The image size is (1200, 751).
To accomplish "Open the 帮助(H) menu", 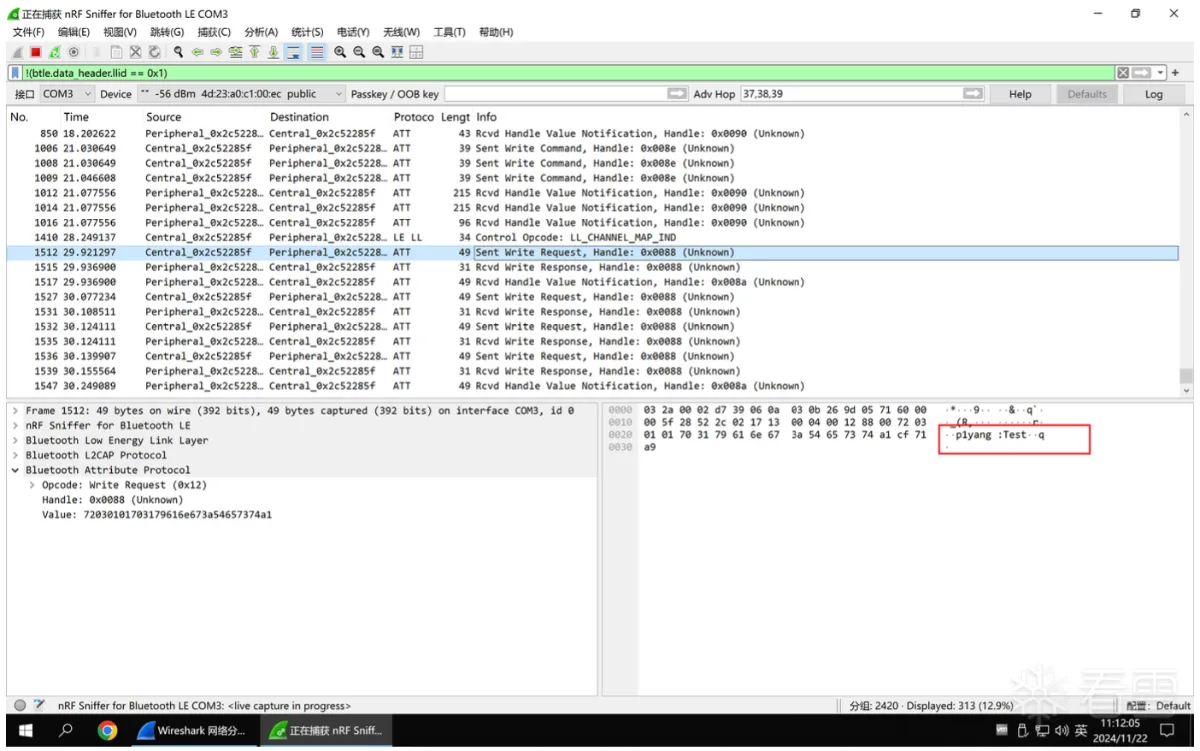I will click(x=496, y=32).
